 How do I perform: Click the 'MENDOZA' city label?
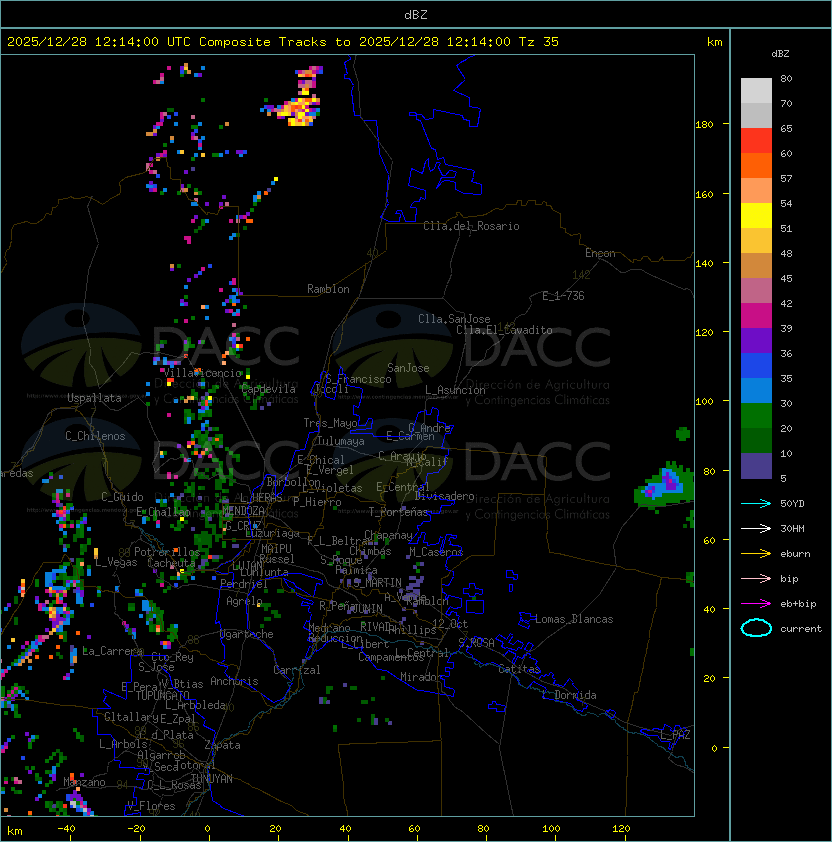coord(243,510)
